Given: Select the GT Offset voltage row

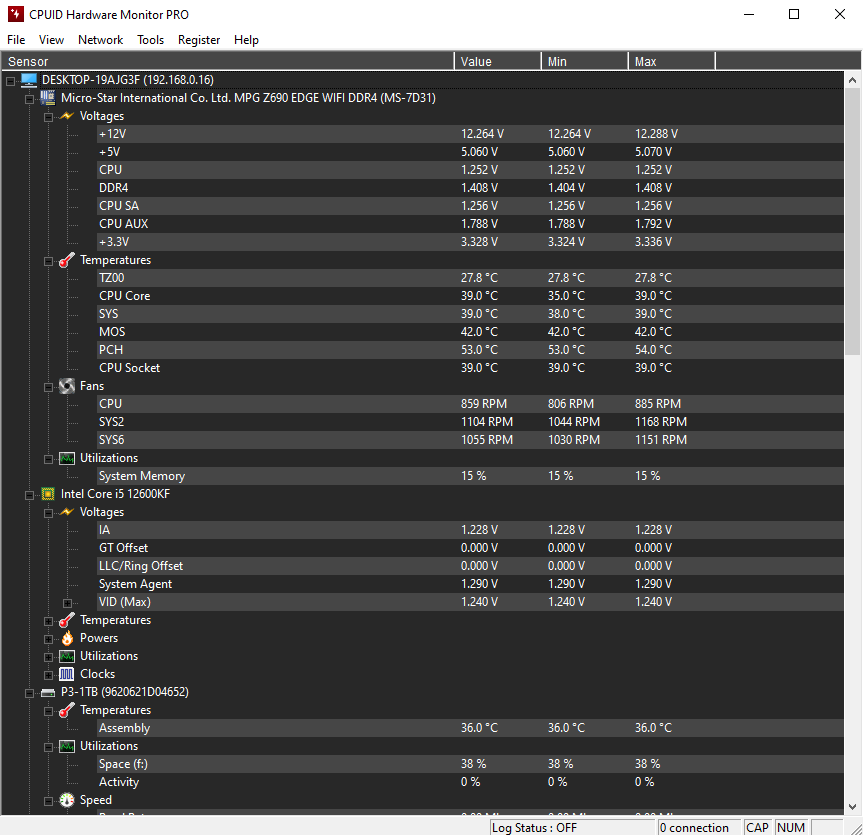Looking at the screenshot, I should click(x=470, y=548).
